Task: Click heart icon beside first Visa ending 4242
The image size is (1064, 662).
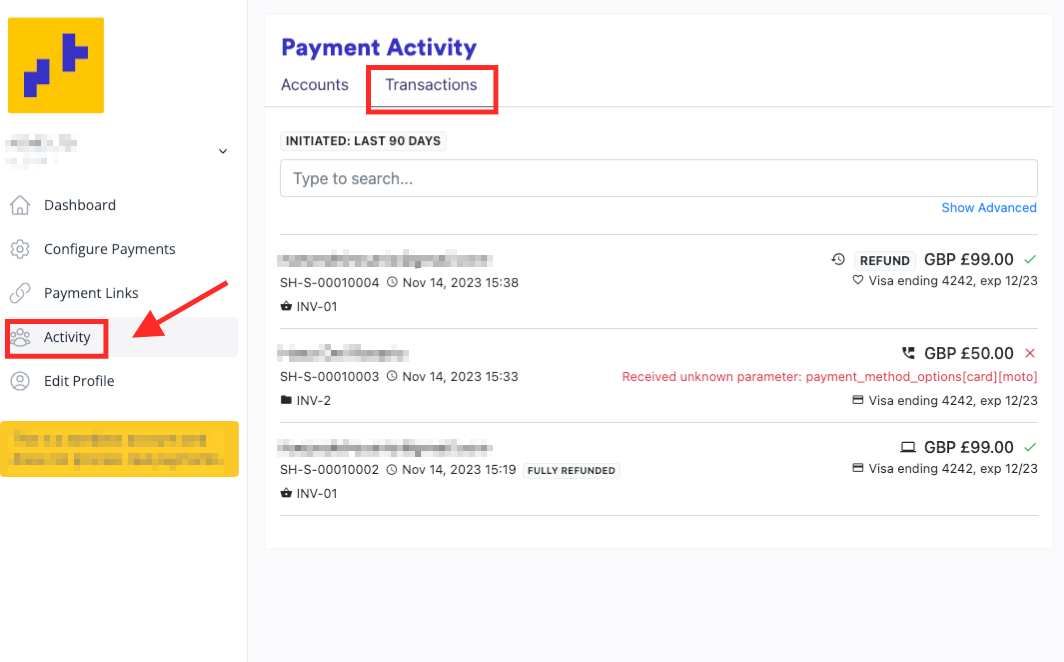Action: pyautogui.click(x=858, y=280)
